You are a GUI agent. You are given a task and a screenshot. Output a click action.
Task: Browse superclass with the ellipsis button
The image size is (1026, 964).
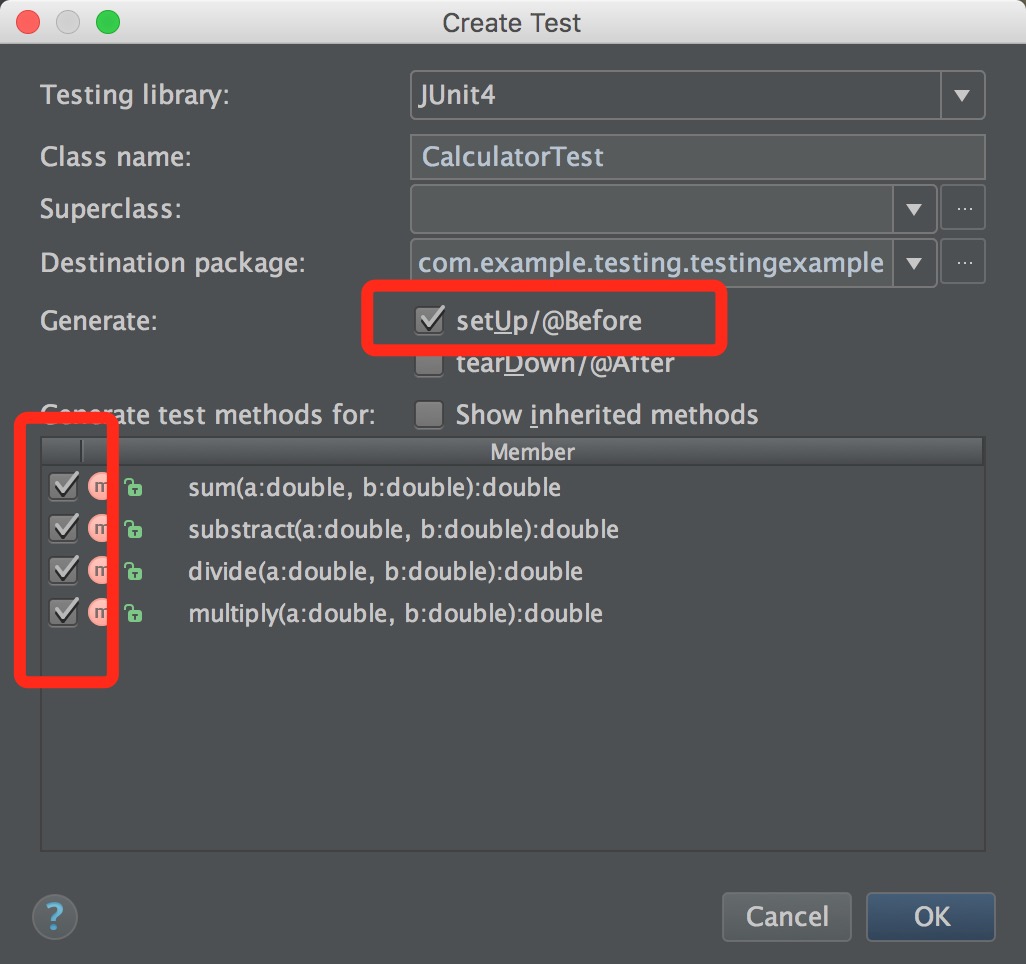pos(964,209)
